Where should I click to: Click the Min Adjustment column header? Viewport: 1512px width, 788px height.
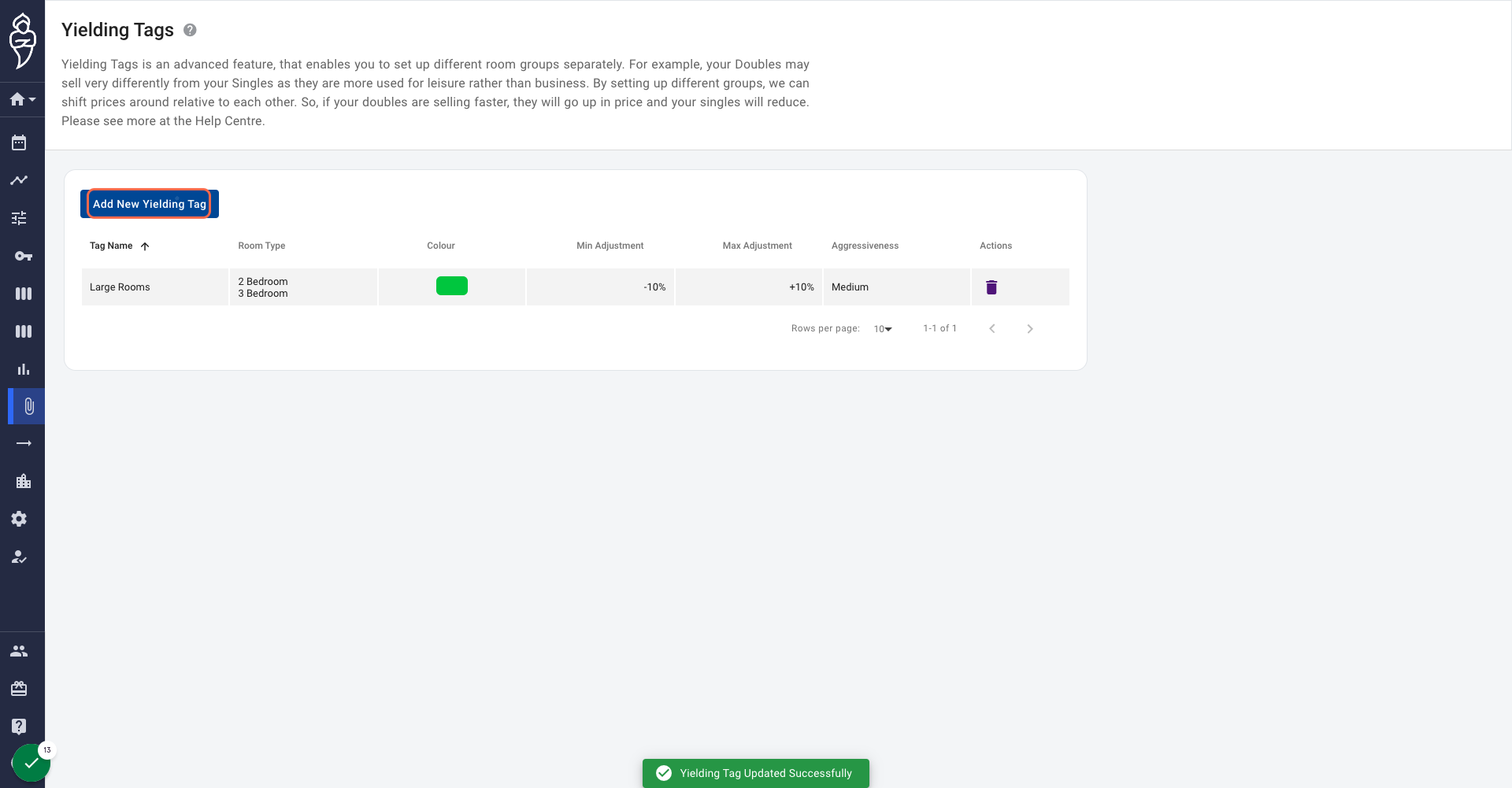[610, 246]
